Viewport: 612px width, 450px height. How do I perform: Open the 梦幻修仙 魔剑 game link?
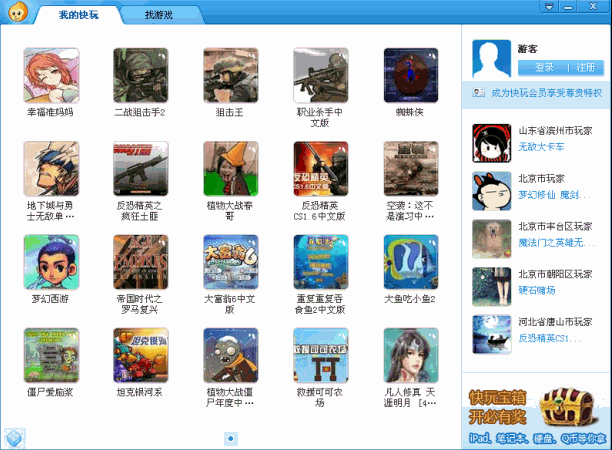554,195
